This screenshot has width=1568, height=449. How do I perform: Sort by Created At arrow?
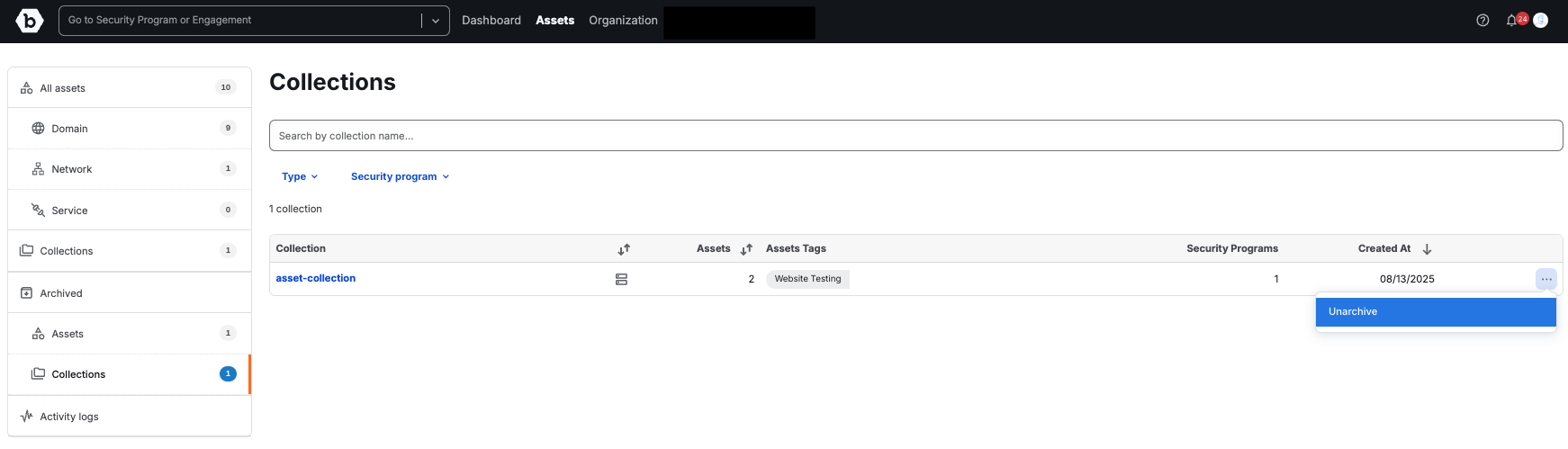tap(1427, 249)
